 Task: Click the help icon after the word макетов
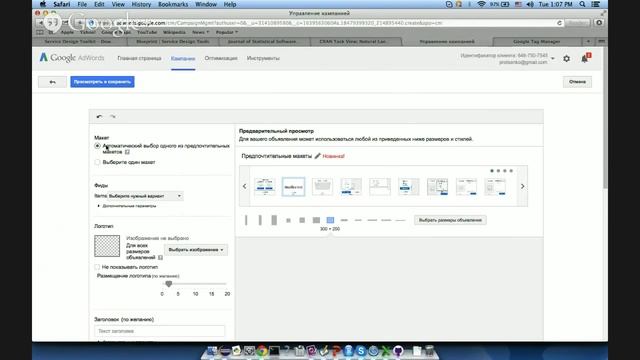pyautogui.click(x=127, y=152)
